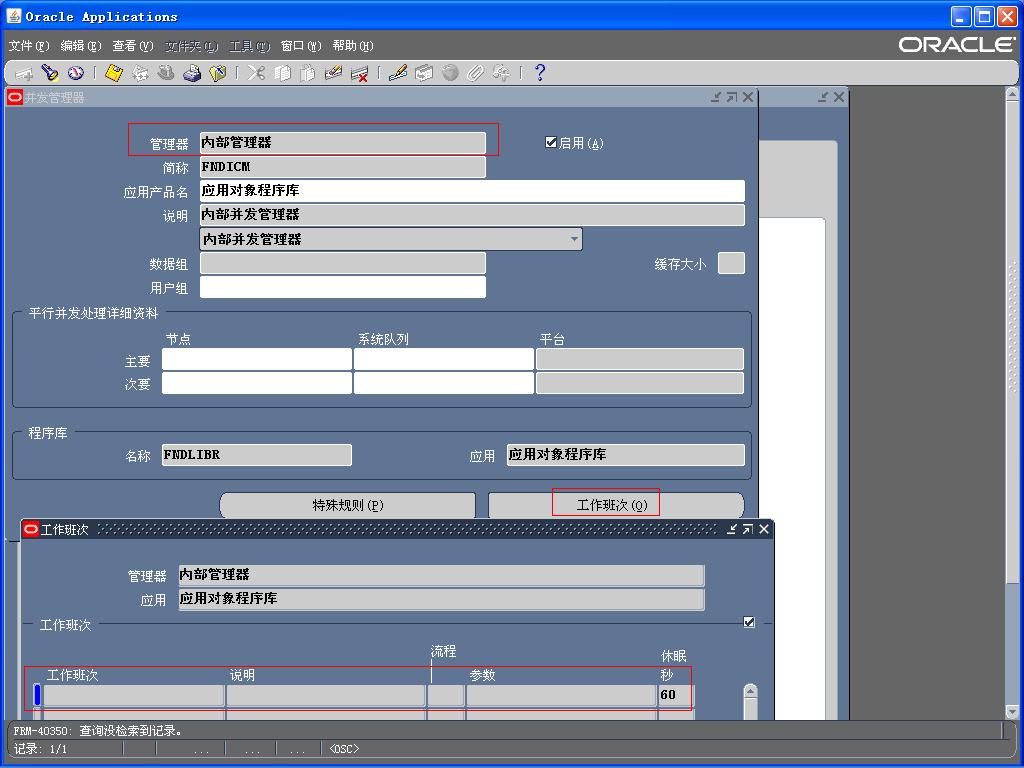Click the 主要 系统队列 field
This screenshot has height=768, width=1024.
[444, 359]
